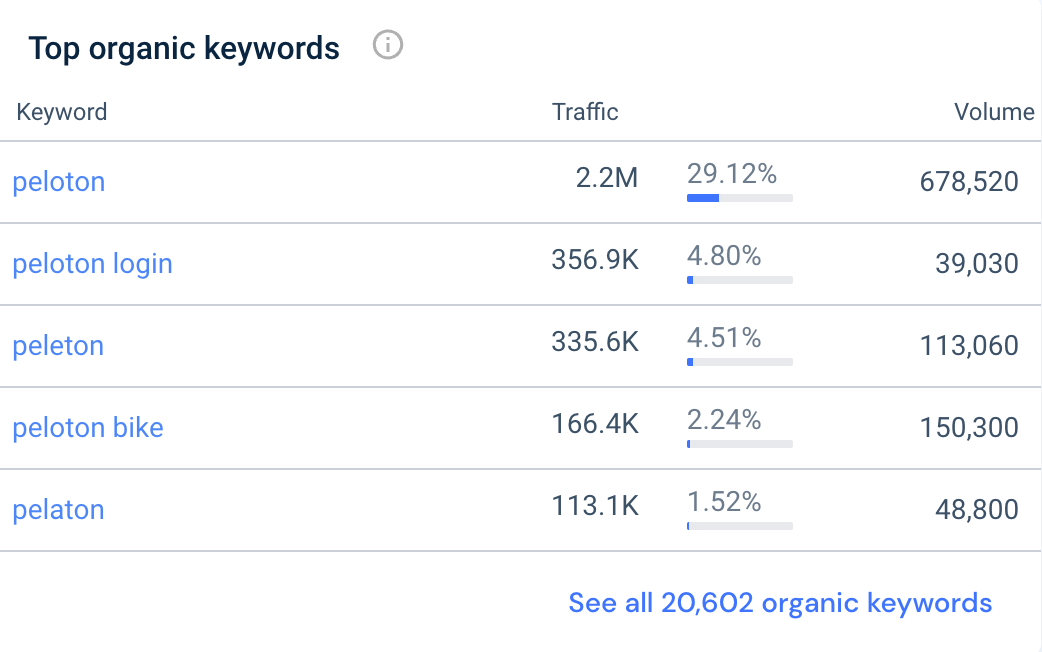Select the pelaton keyword link
This screenshot has height=652, width=1042.
tap(58, 510)
